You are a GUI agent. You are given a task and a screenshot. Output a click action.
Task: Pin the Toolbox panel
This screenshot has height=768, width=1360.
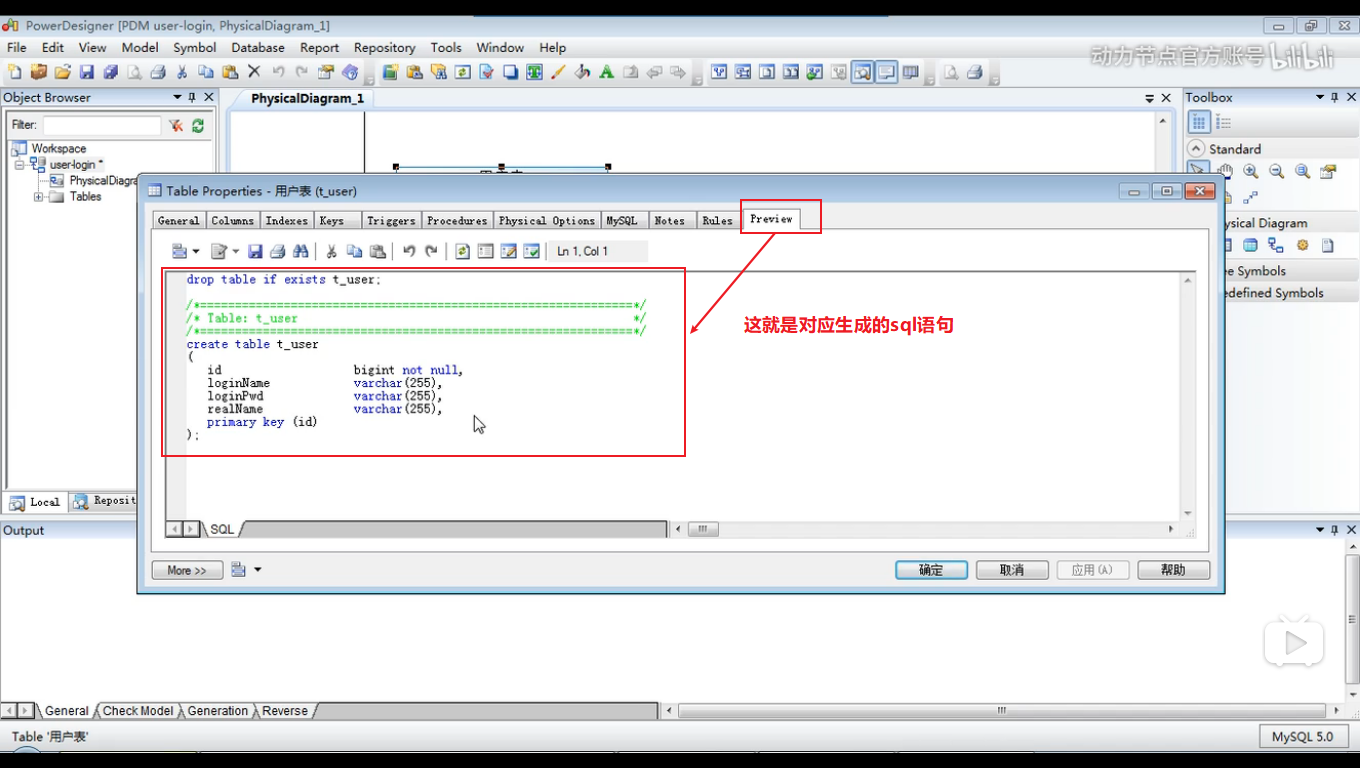[1335, 97]
